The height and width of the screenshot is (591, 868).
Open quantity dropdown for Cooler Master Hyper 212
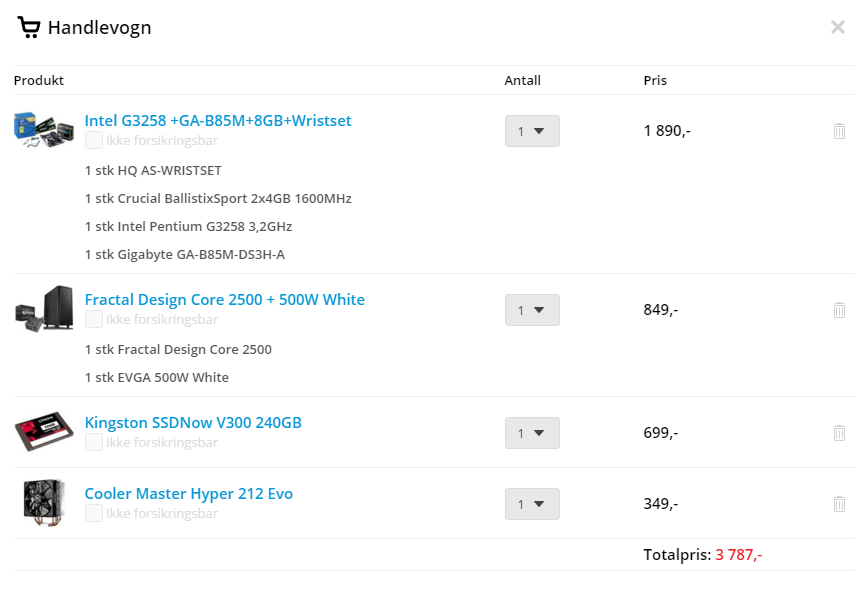(532, 504)
